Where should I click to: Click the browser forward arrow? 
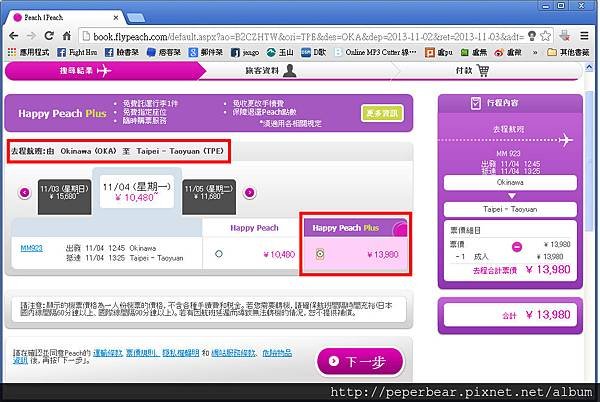[31, 36]
